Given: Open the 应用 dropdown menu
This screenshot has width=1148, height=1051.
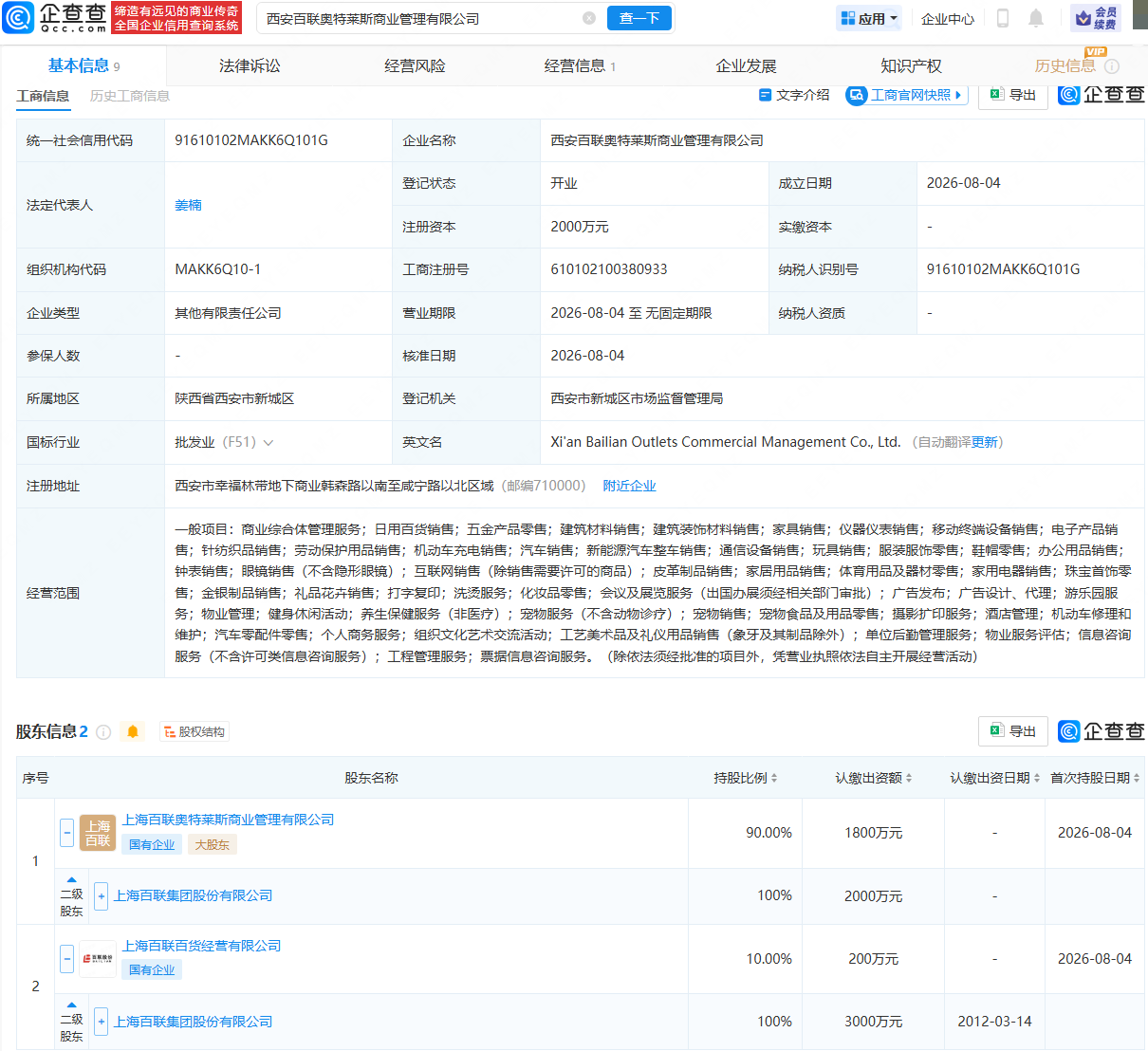Looking at the screenshot, I should click(x=869, y=18).
